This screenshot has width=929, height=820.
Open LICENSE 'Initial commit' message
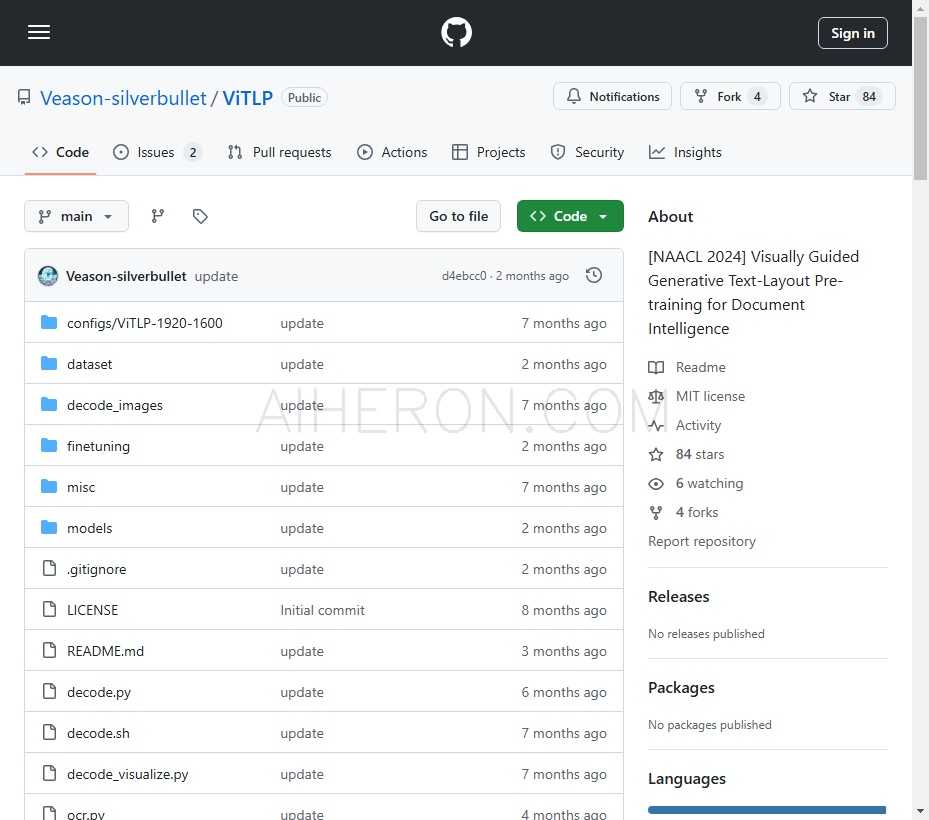click(x=322, y=610)
